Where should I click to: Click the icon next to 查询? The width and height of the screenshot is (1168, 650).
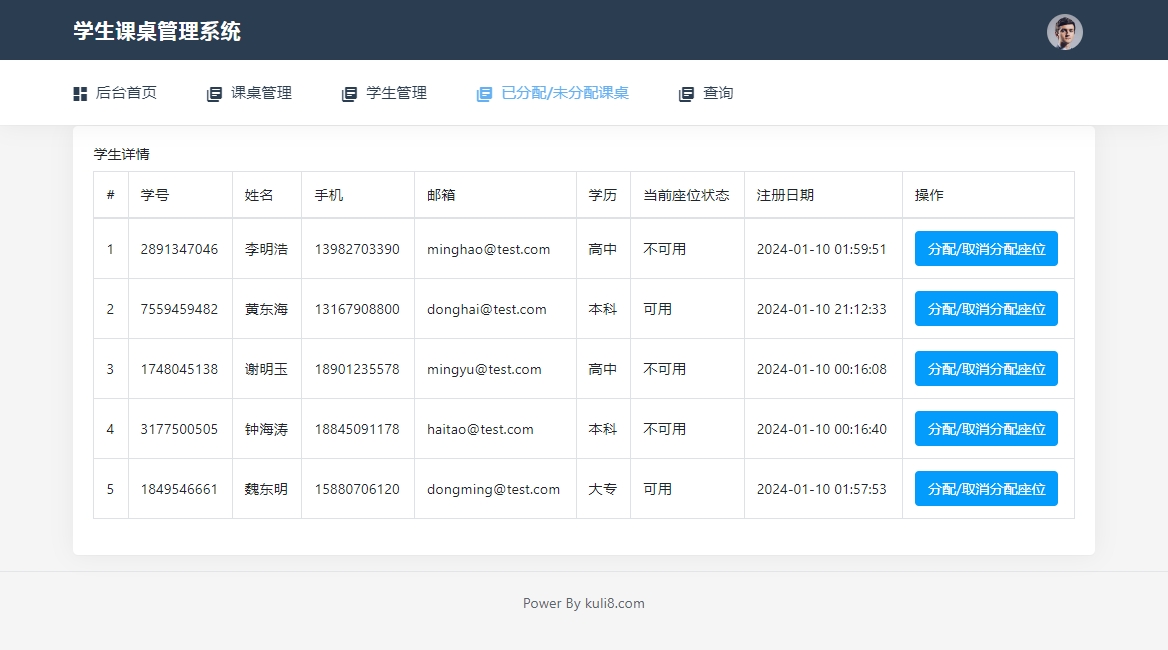[686, 94]
